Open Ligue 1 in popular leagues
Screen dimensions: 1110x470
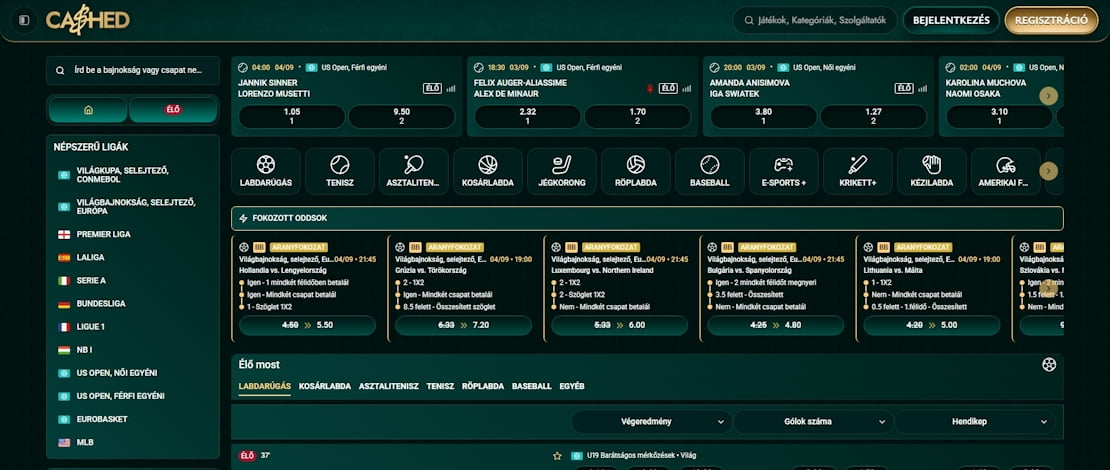[133, 327]
